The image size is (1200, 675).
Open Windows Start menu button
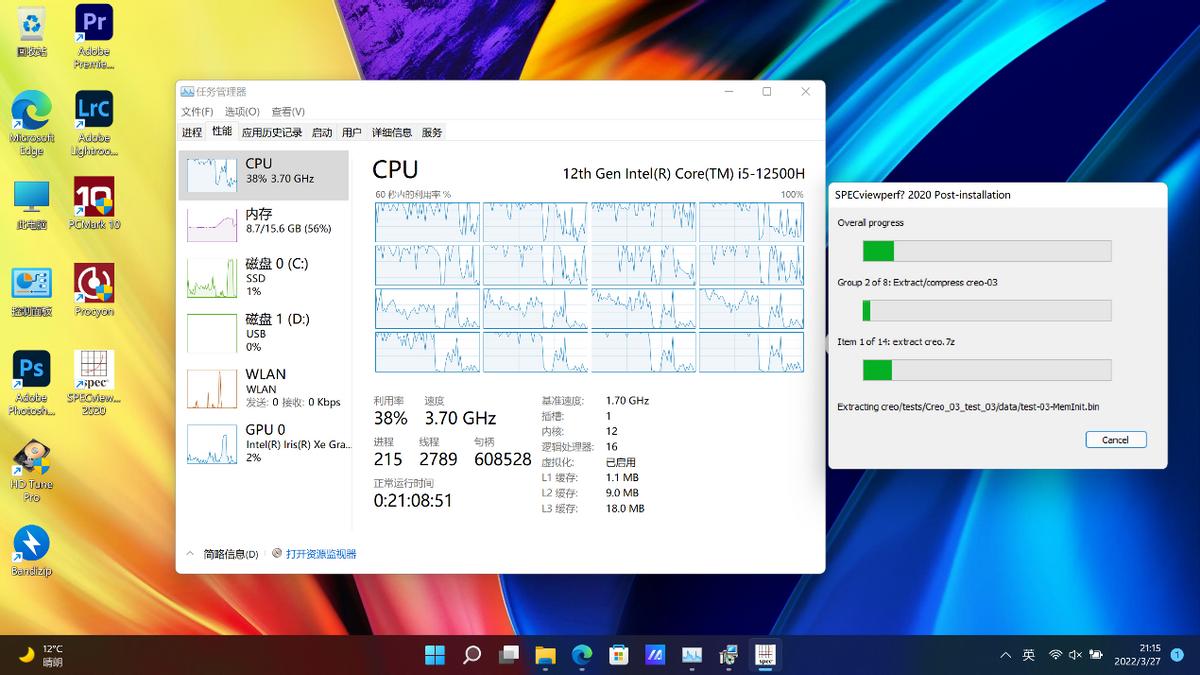click(435, 655)
